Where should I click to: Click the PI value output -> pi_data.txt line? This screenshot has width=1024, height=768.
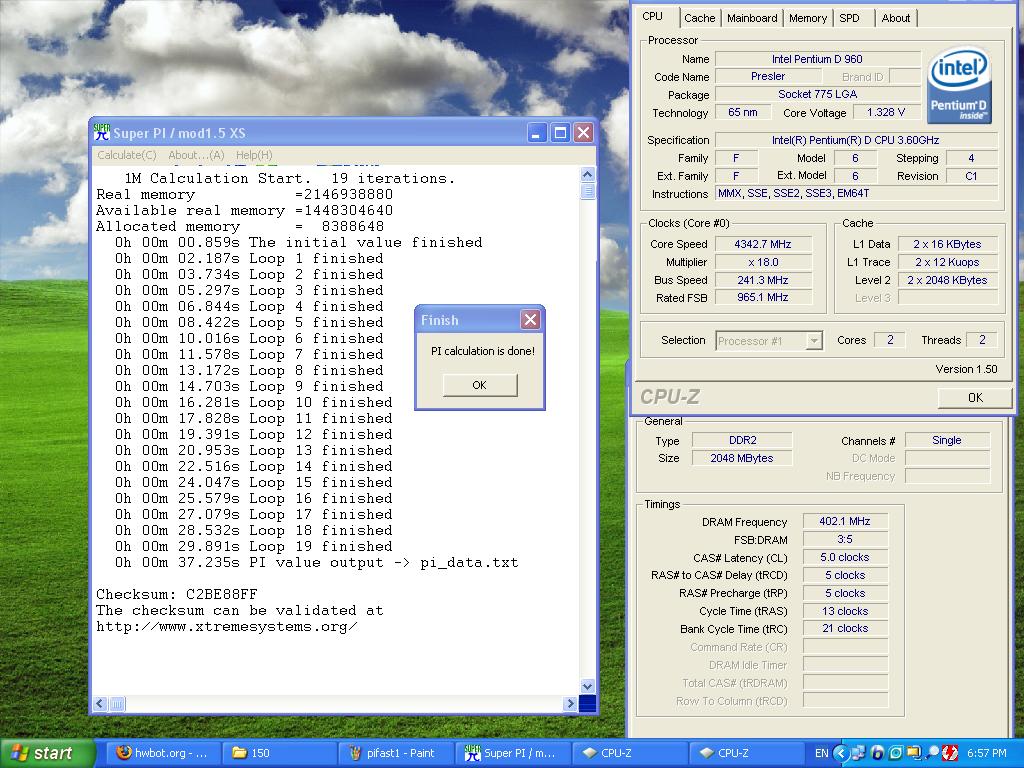[x=317, y=562]
